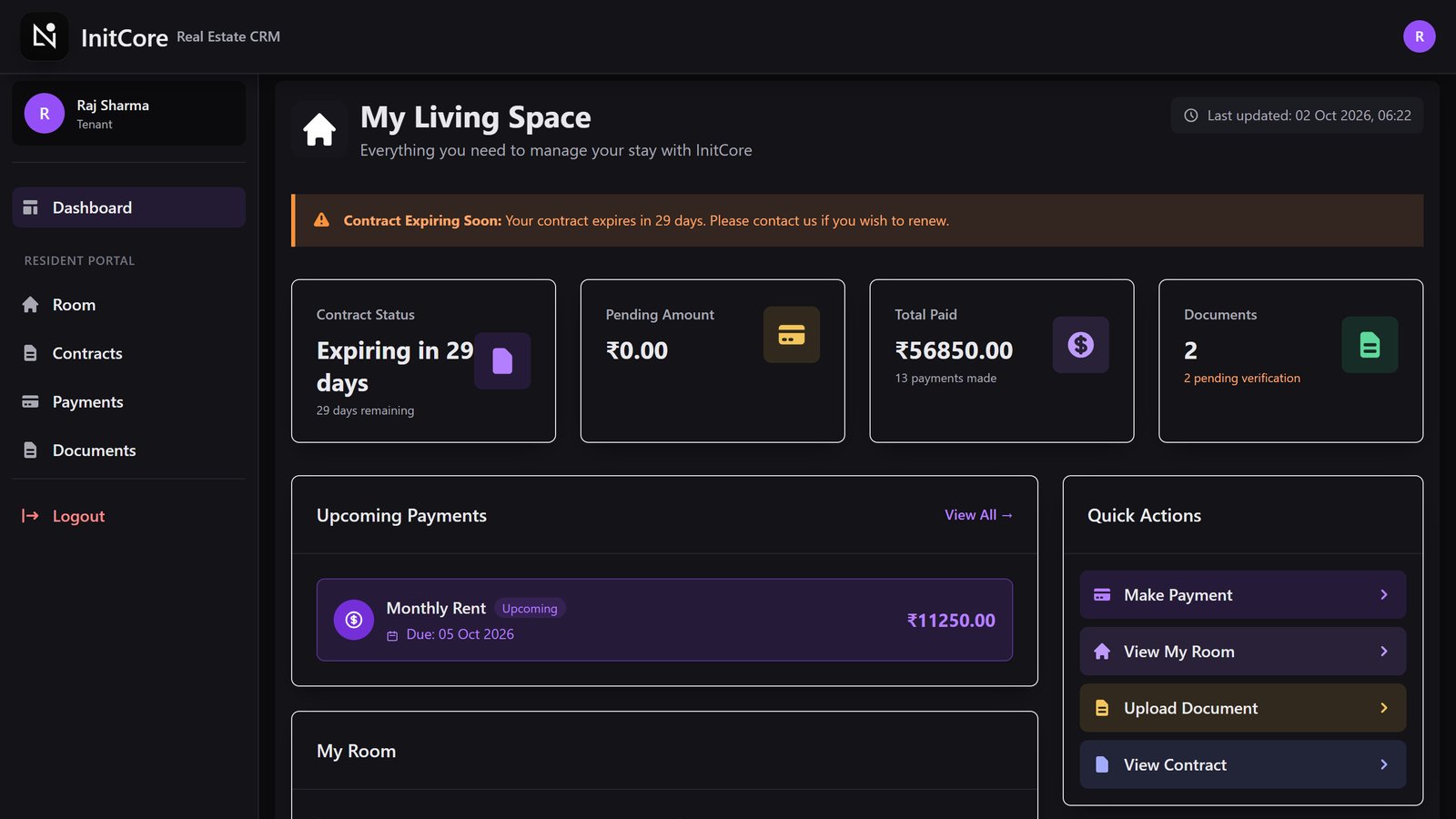1456x819 pixels.
Task: Click the warning triangle in the contract alert
Action: click(321, 220)
